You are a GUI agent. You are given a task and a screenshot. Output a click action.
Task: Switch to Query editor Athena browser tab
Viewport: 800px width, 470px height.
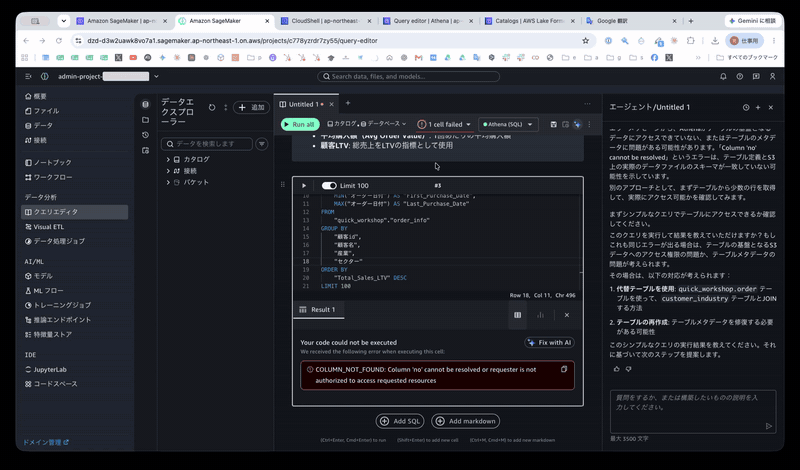click(428, 21)
